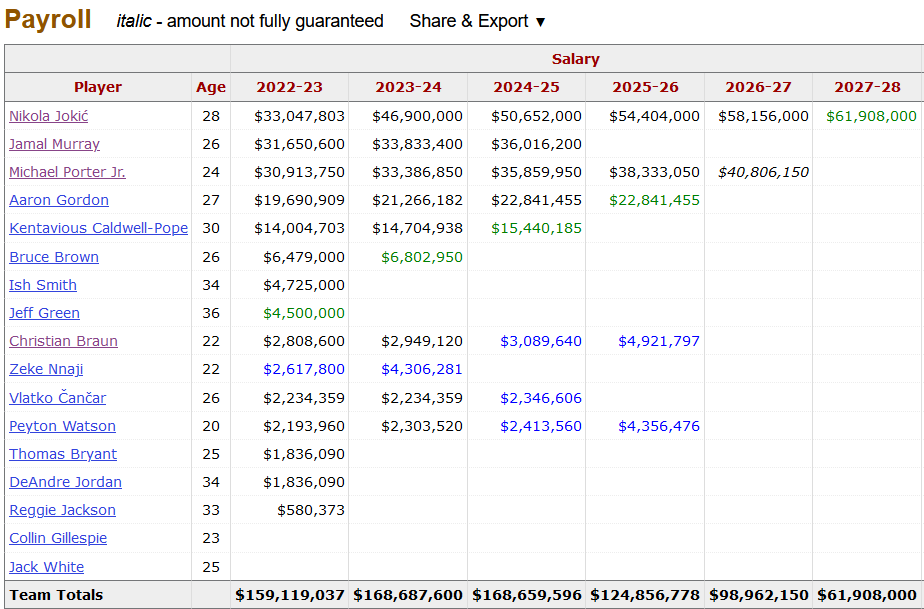The width and height of the screenshot is (924, 609).
Task: Select Reggie Jackson's $580,373 salary
Action: coord(311,510)
